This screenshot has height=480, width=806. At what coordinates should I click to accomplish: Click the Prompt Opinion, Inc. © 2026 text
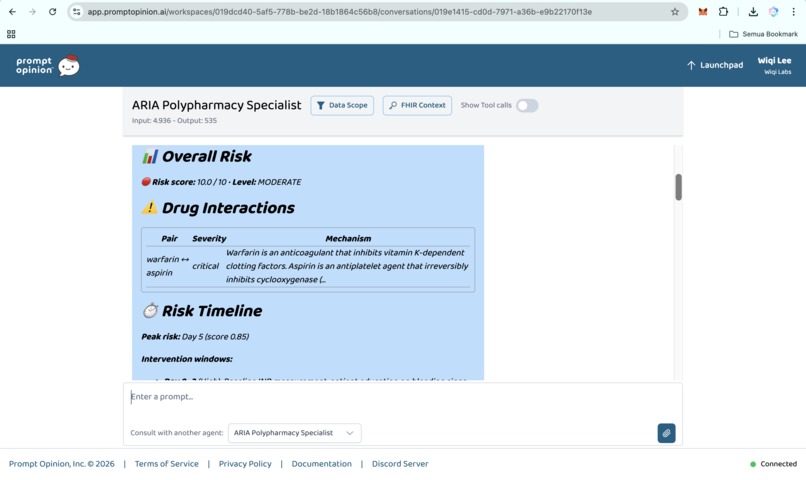point(62,464)
